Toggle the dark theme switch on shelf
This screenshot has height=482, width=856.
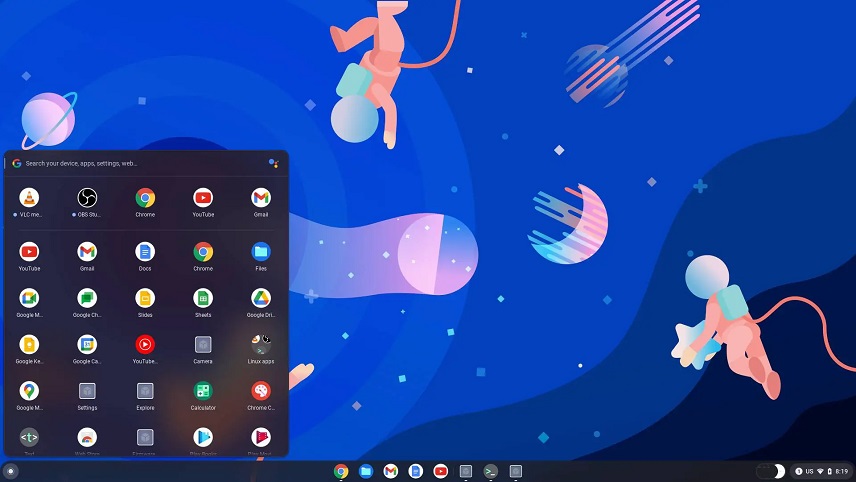point(770,471)
